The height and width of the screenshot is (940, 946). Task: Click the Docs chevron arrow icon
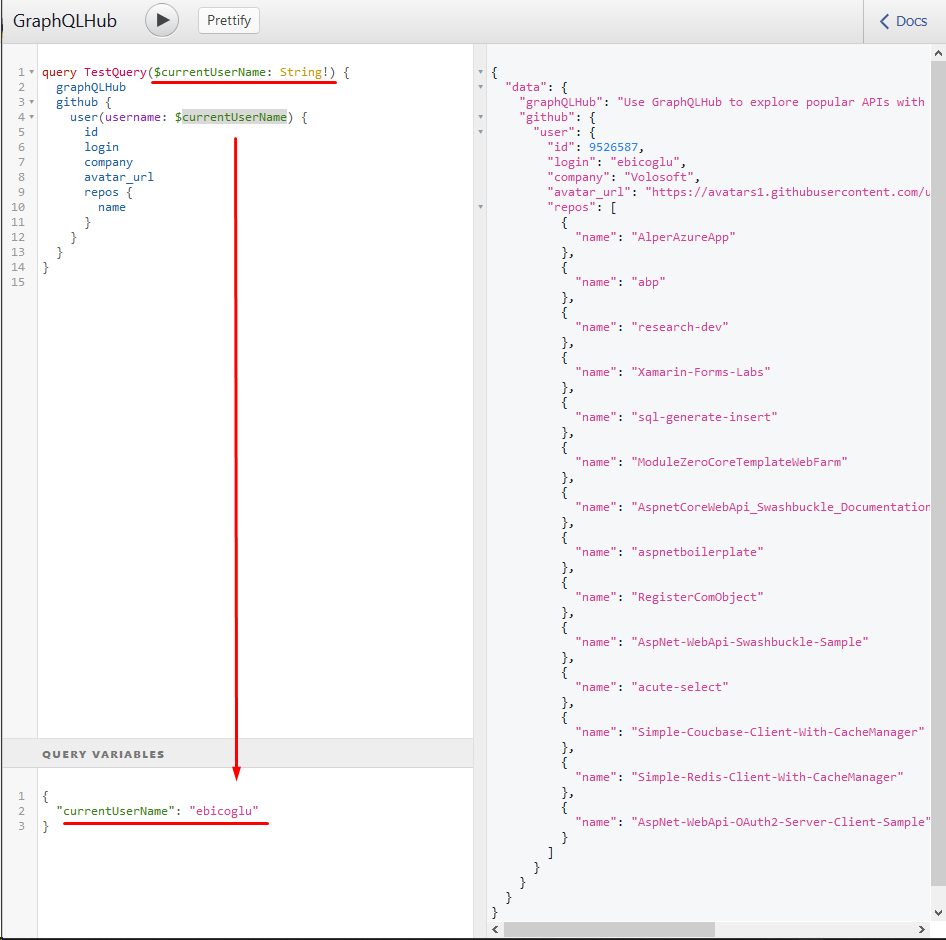click(x=884, y=21)
